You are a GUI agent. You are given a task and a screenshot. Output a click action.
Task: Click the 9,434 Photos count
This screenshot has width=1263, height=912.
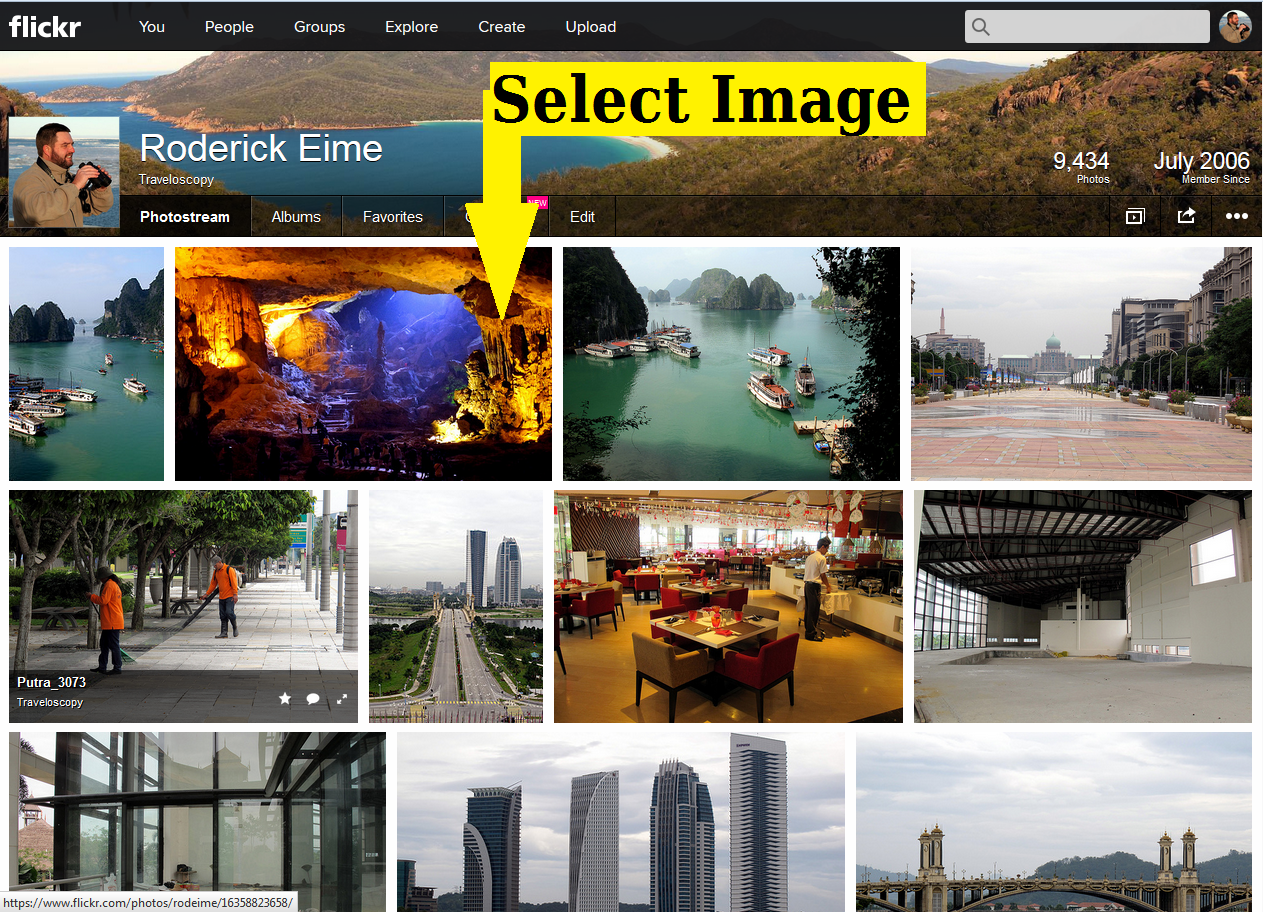point(1081,166)
